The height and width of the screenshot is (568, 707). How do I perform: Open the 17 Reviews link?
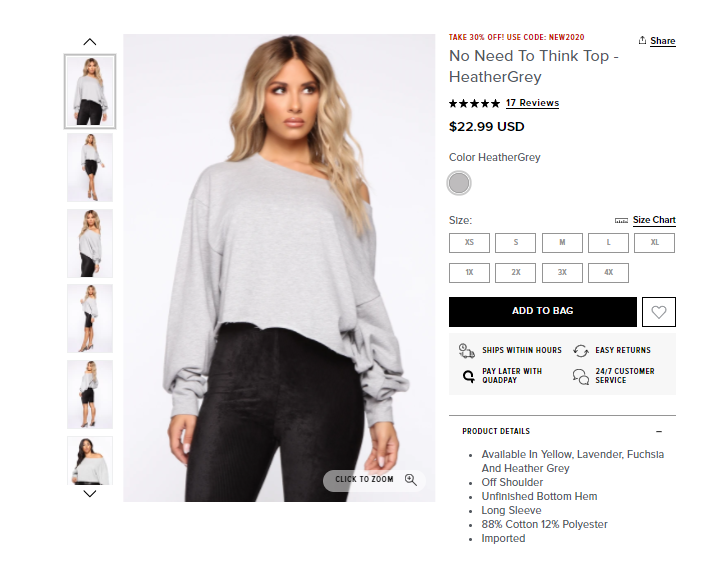click(532, 103)
